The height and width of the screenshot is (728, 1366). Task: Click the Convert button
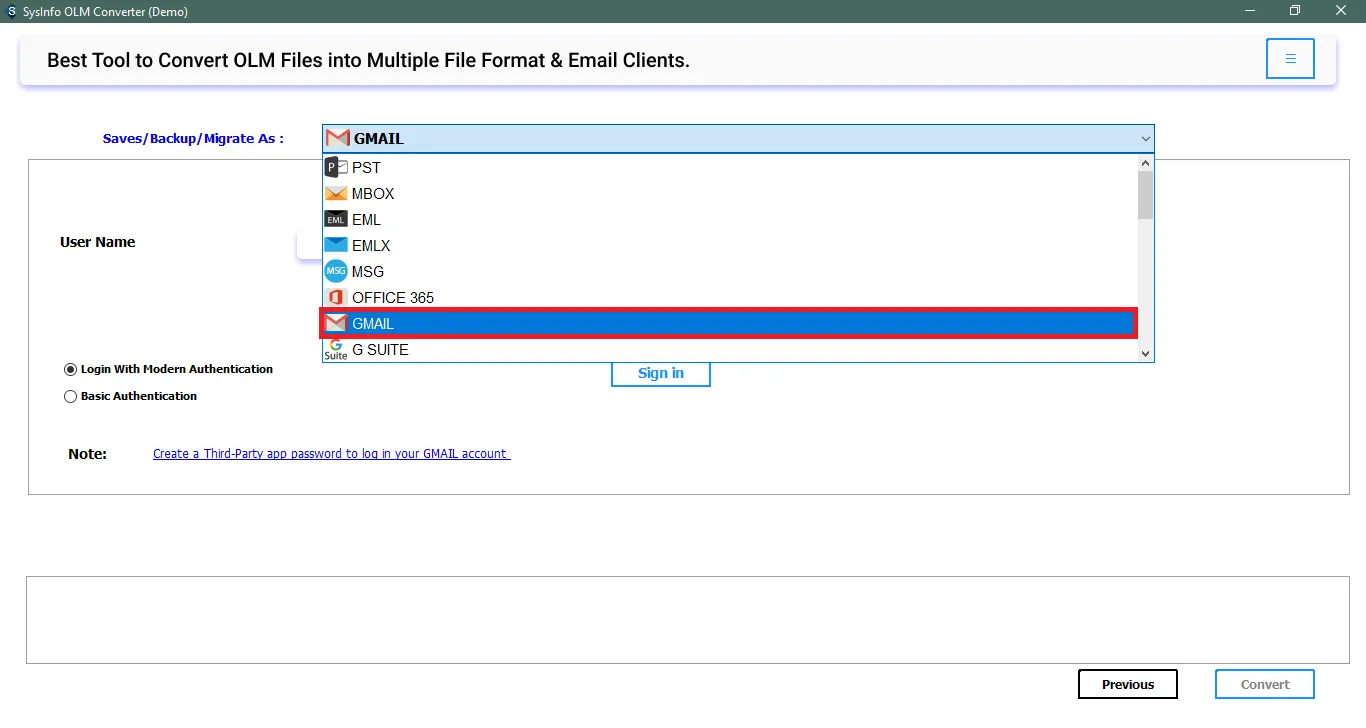(1265, 684)
